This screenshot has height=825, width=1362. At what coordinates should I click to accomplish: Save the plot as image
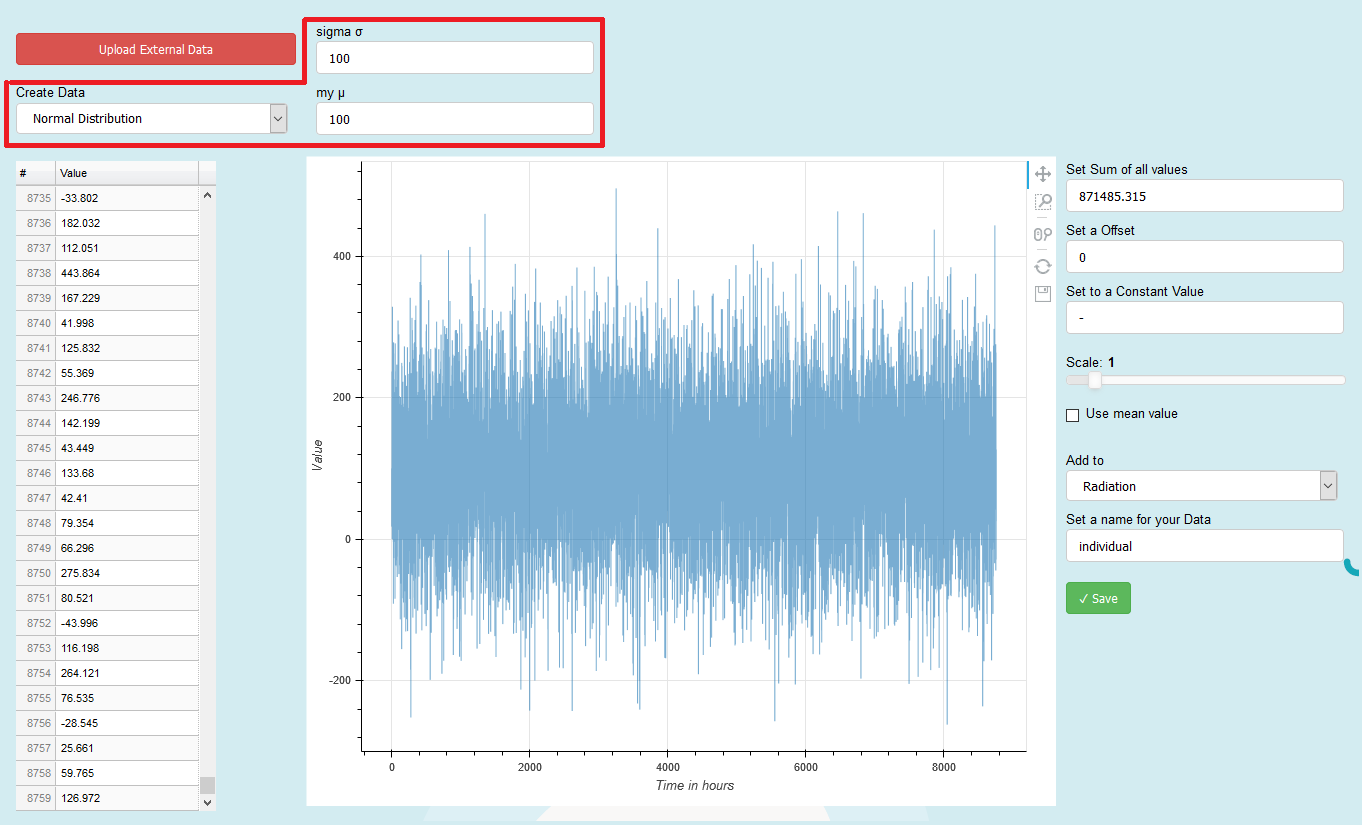pos(1043,294)
